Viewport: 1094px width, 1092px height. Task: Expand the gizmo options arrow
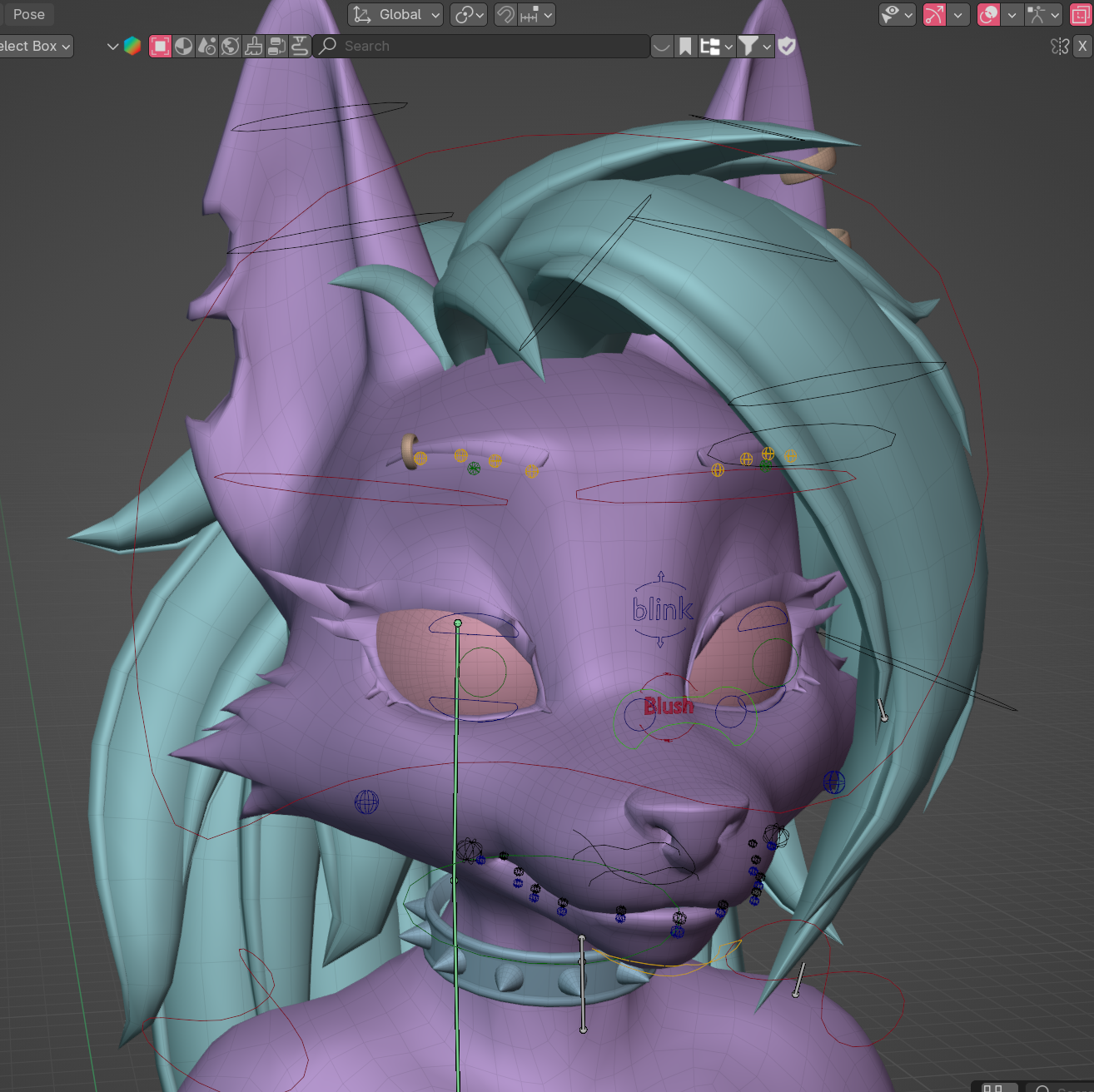958,14
